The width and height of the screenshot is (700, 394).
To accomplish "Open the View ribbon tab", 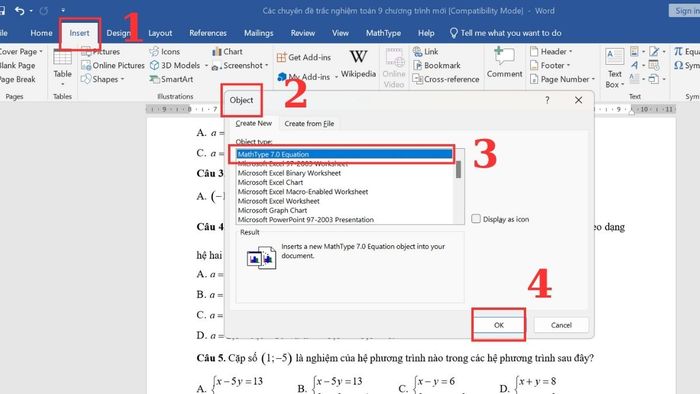I will tap(340, 33).
